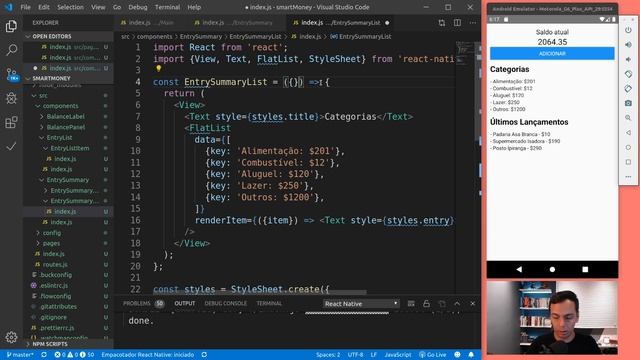
Task: Open the Explorer view in activity bar
Action: (x=11, y=26)
